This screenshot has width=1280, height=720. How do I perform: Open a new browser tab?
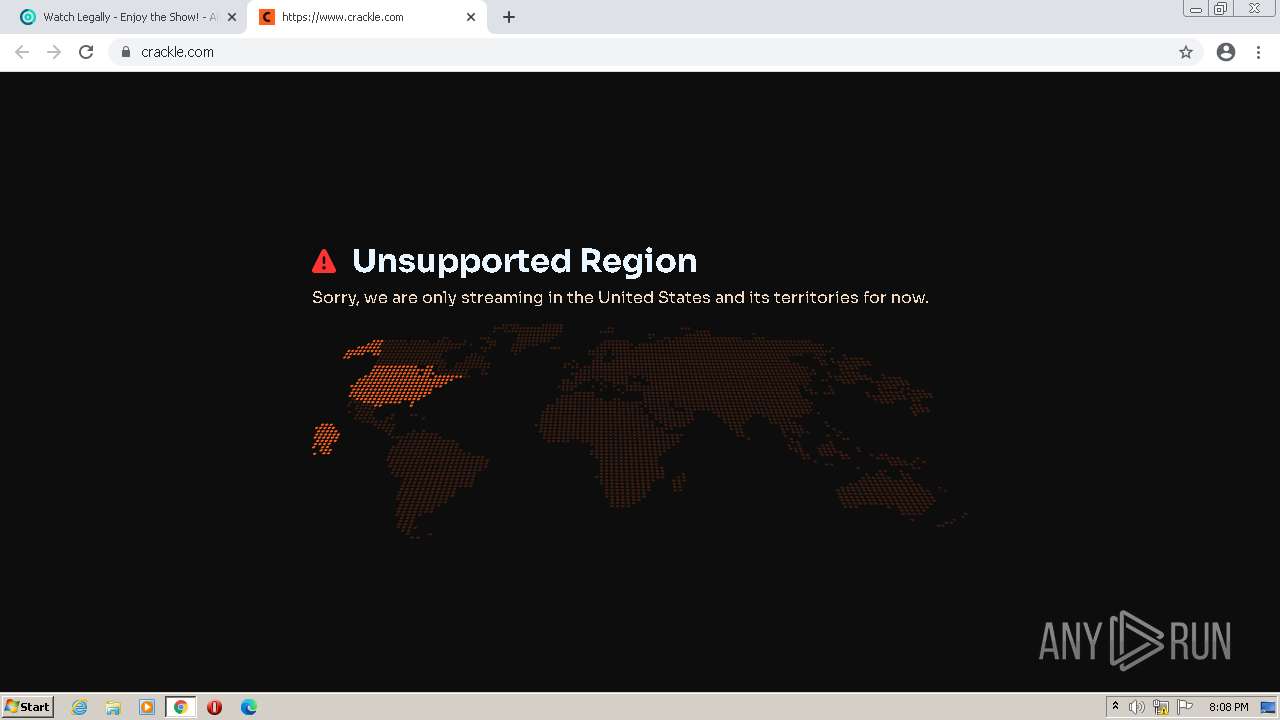pyautogui.click(x=509, y=17)
